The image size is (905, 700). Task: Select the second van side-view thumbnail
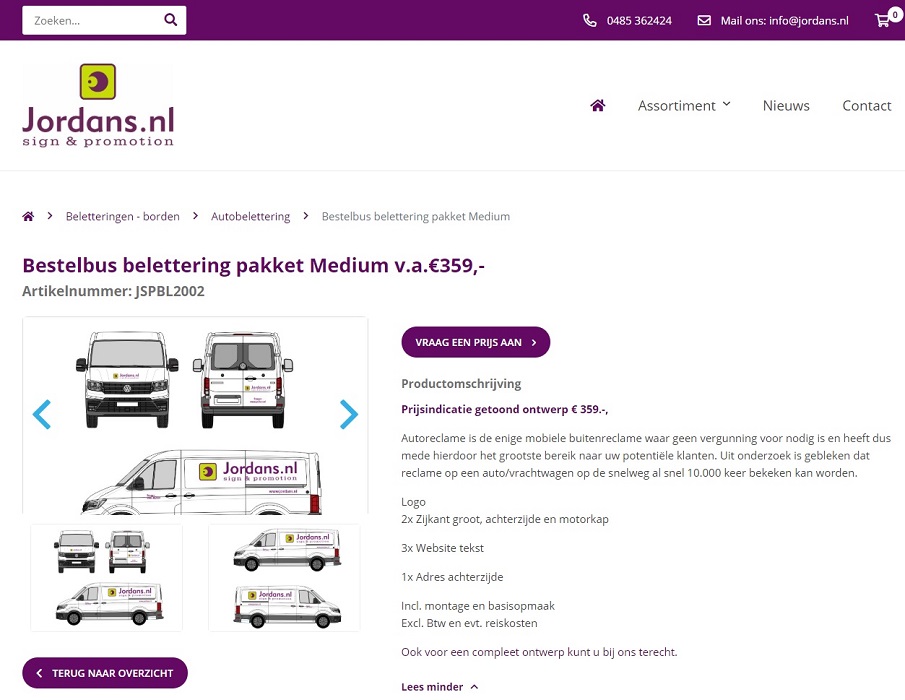pos(284,578)
